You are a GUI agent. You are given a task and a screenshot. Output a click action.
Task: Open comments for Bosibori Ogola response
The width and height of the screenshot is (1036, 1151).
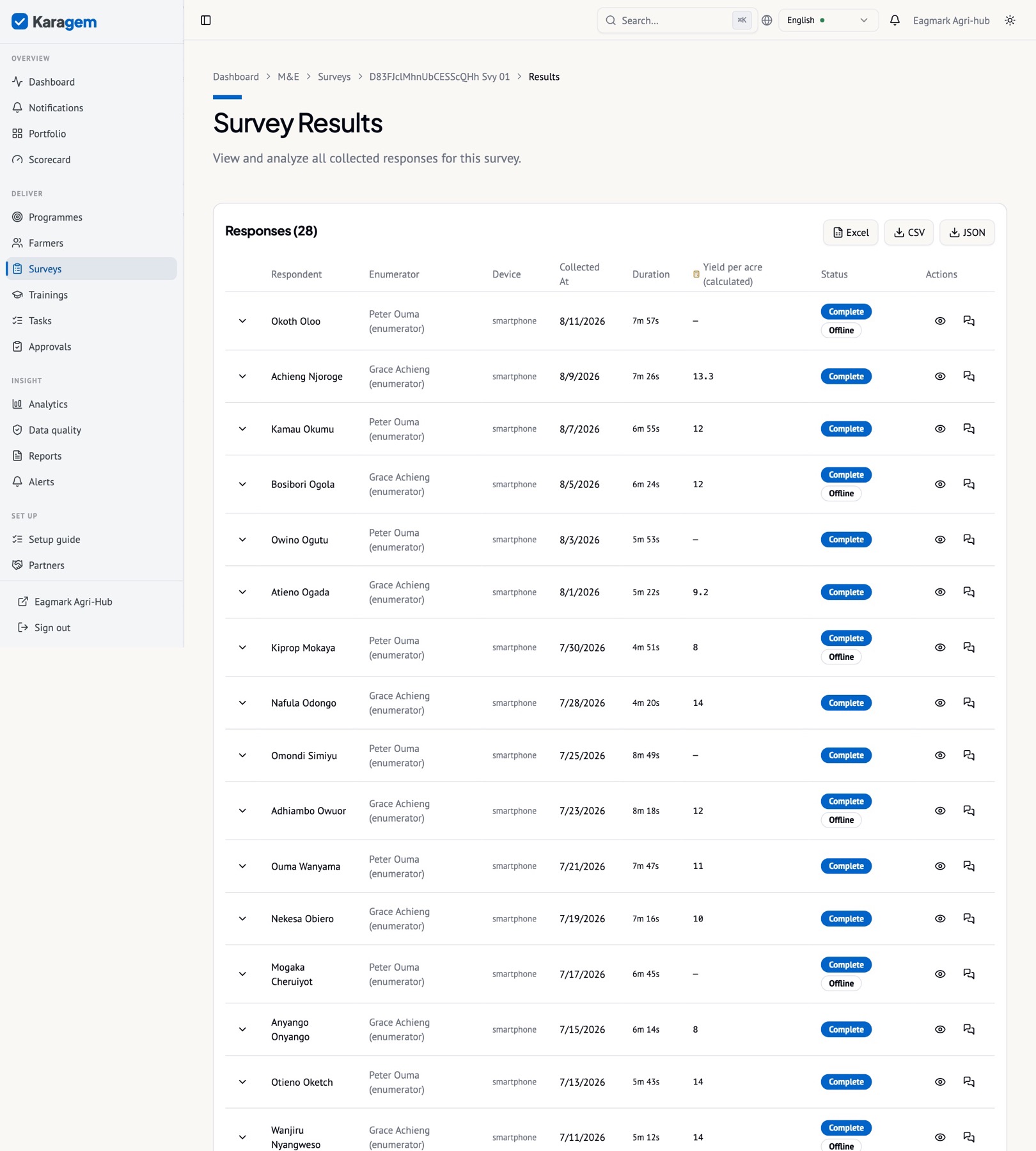point(969,484)
